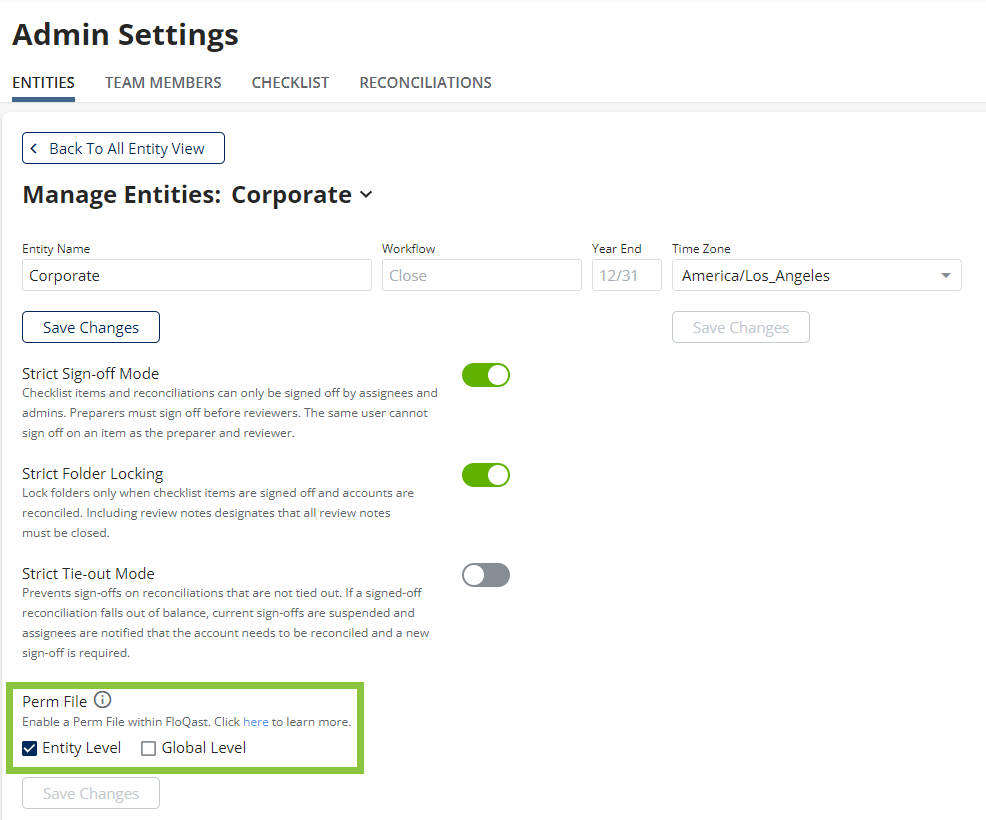Viewport: 986px width, 820px height.
Task: Click Save Changes below Time Zone
Action: point(740,327)
